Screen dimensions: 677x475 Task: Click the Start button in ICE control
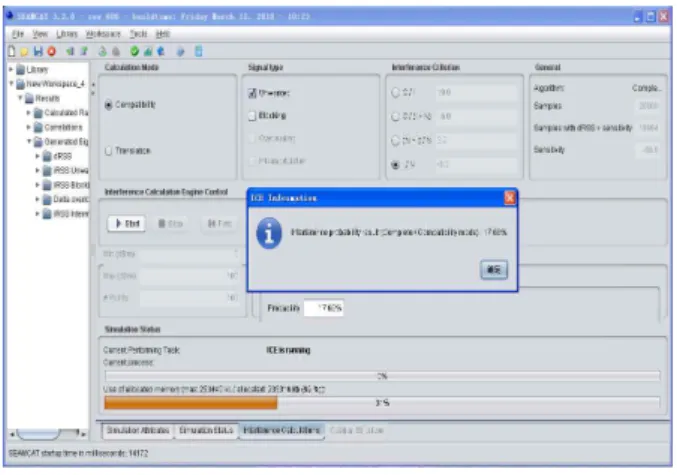coord(127,224)
